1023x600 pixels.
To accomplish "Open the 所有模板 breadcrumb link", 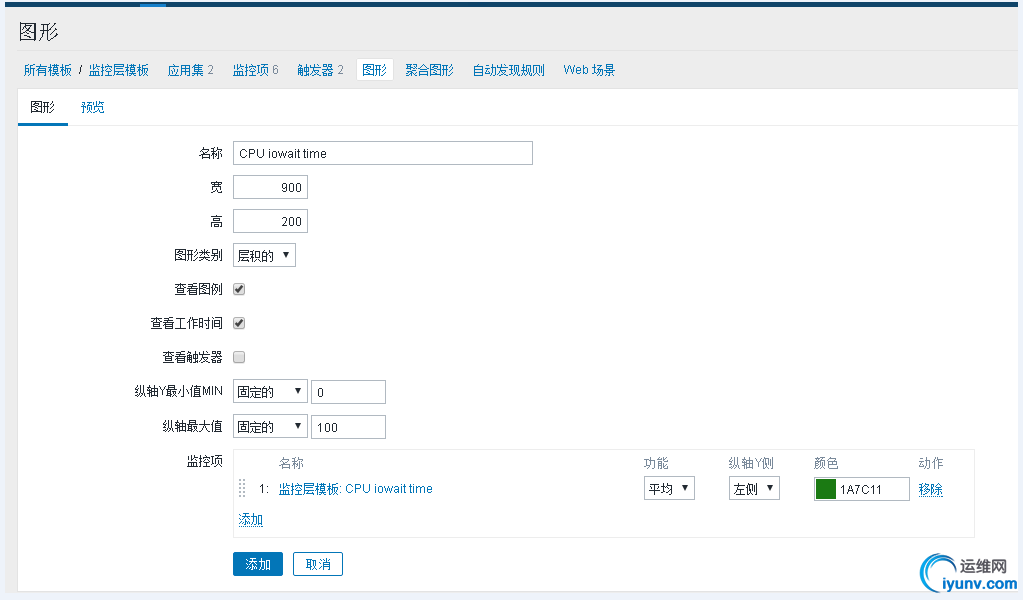I will (48, 70).
